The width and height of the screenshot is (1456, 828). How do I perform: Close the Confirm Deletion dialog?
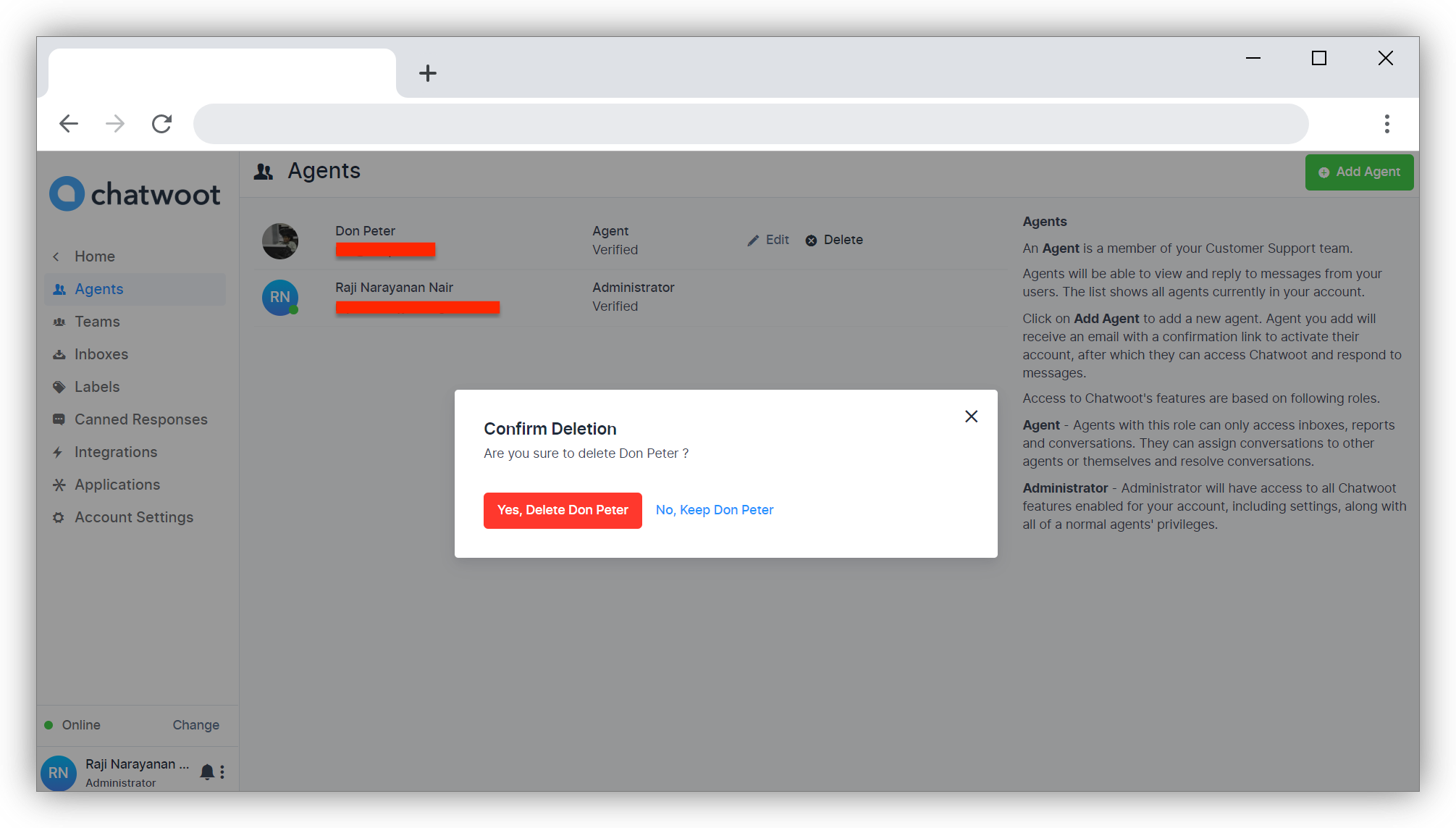pyautogui.click(x=971, y=417)
